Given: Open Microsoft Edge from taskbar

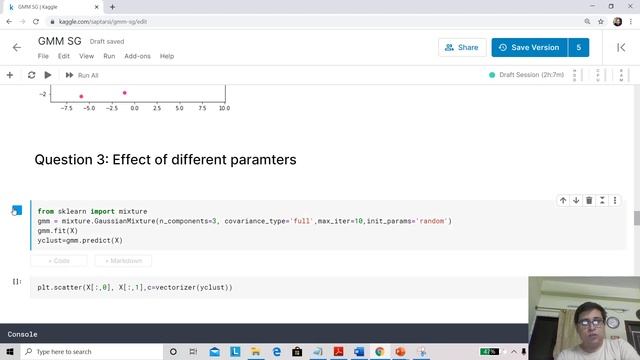Looking at the screenshot, I should point(276,351).
